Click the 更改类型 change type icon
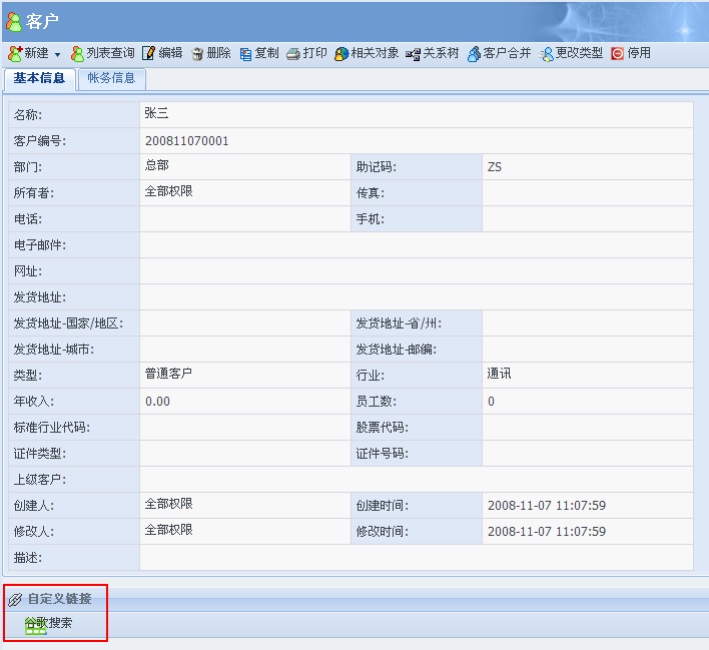 coord(546,54)
